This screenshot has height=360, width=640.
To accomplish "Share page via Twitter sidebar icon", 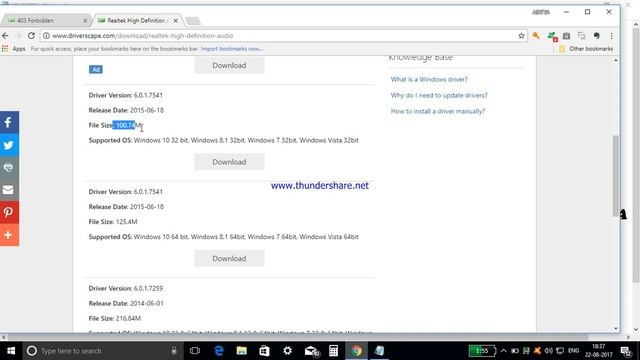I will tap(9, 145).
